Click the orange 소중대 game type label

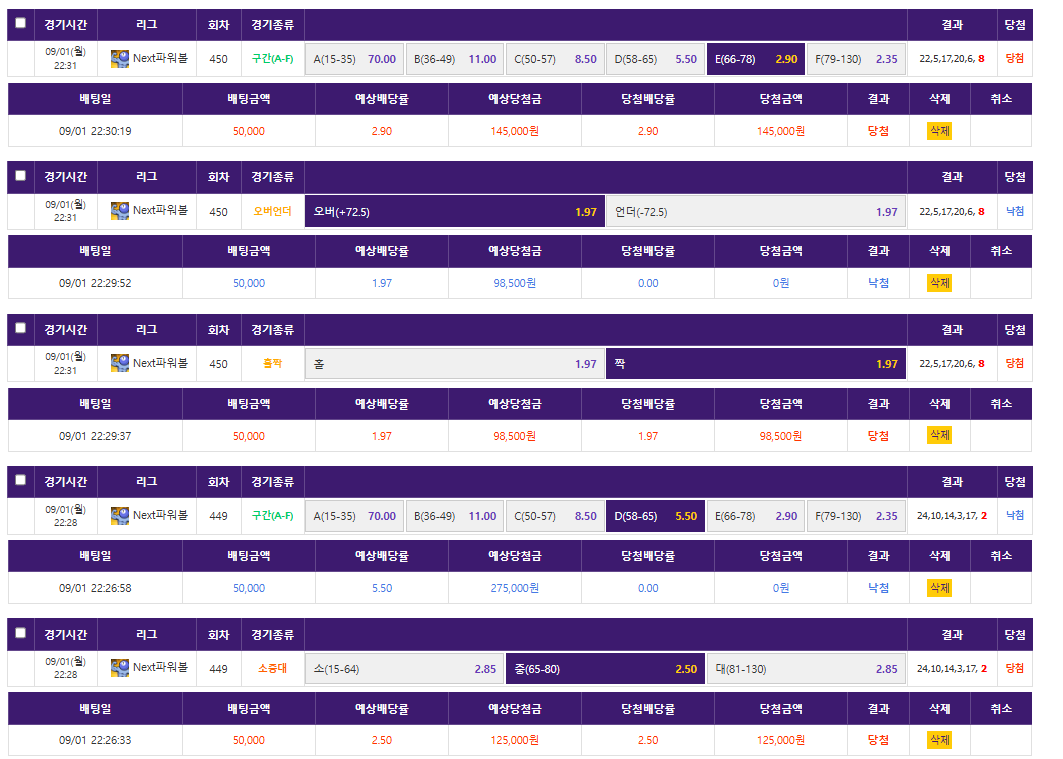pyautogui.click(x=273, y=668)
